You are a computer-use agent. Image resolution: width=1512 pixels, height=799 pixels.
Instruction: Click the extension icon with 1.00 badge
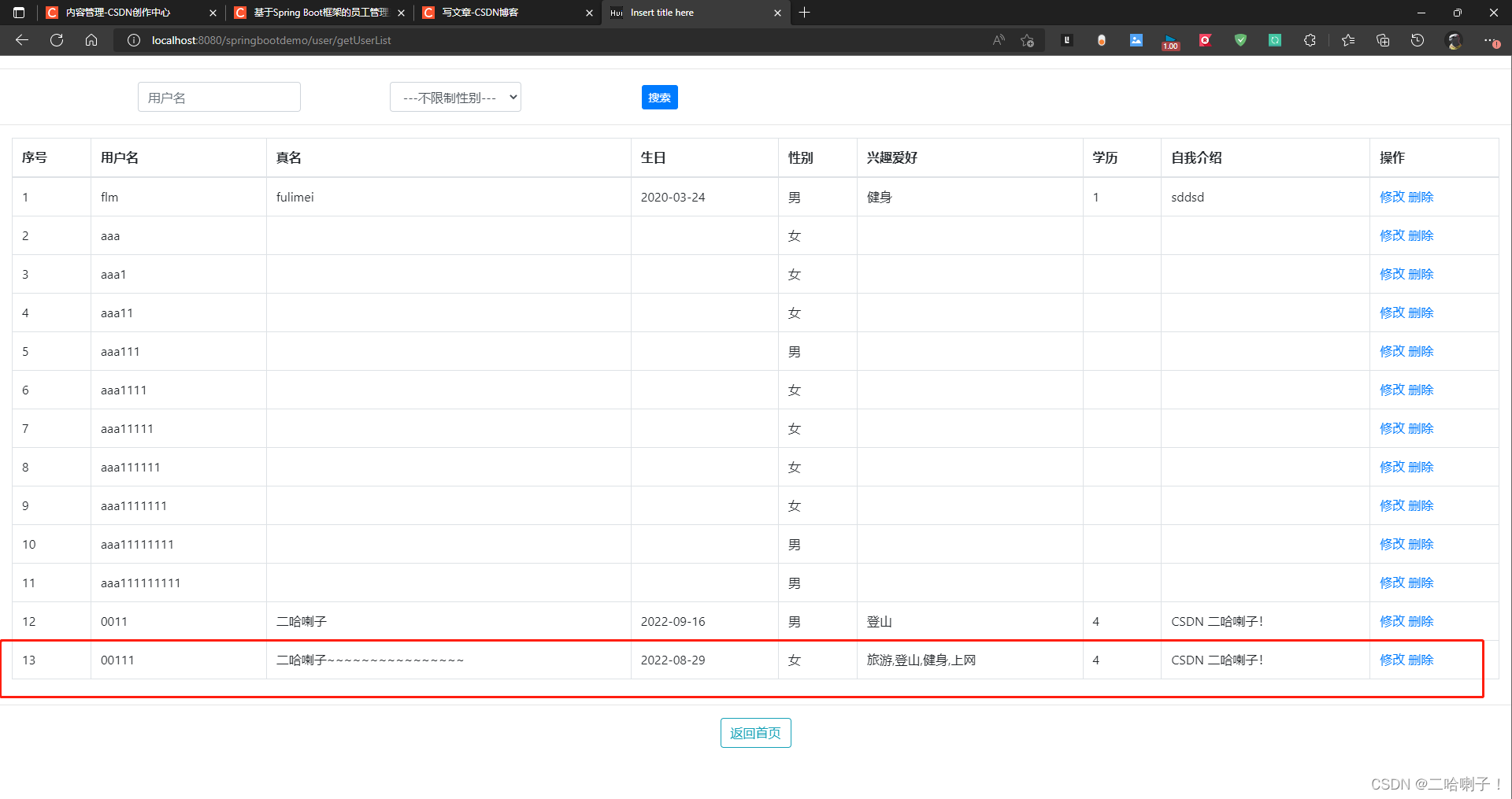click(x=1171, y=42)
